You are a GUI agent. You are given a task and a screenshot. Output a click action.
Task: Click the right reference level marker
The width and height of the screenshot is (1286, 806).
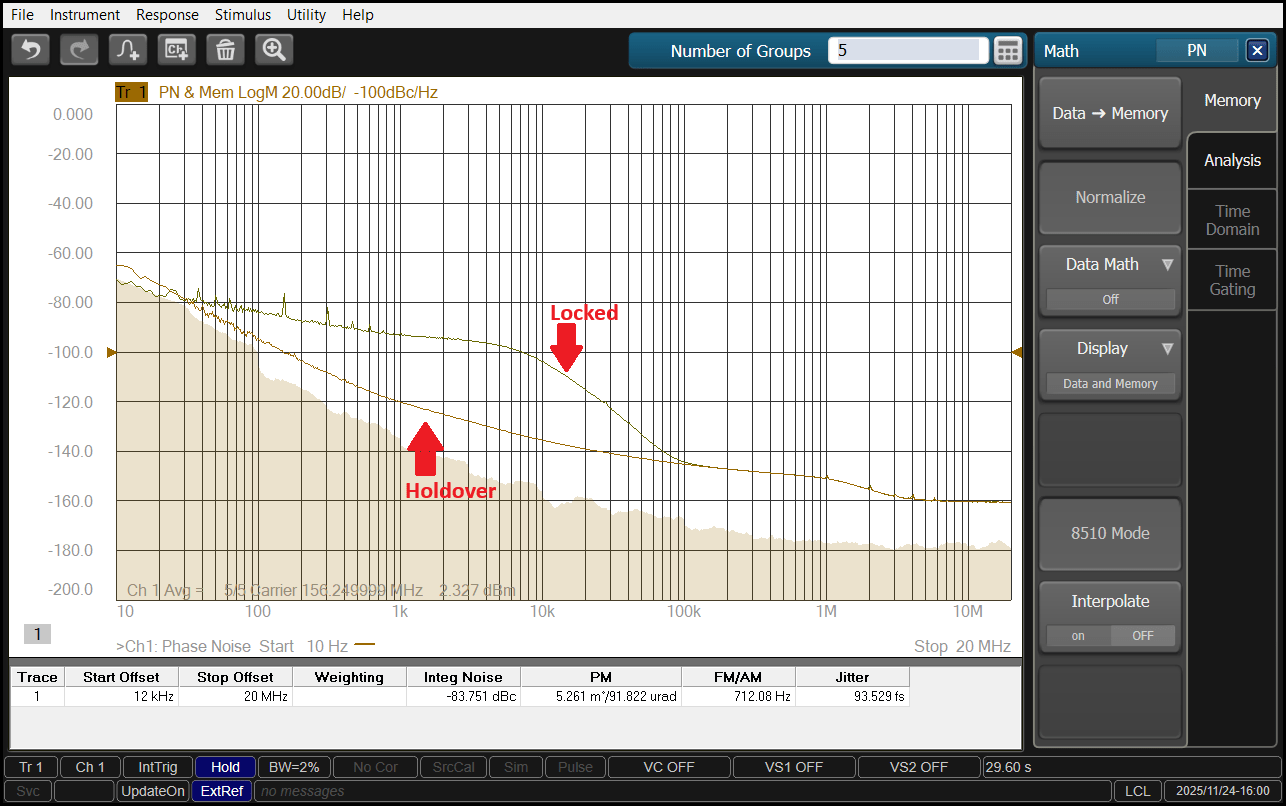[x=1017, y=352]
